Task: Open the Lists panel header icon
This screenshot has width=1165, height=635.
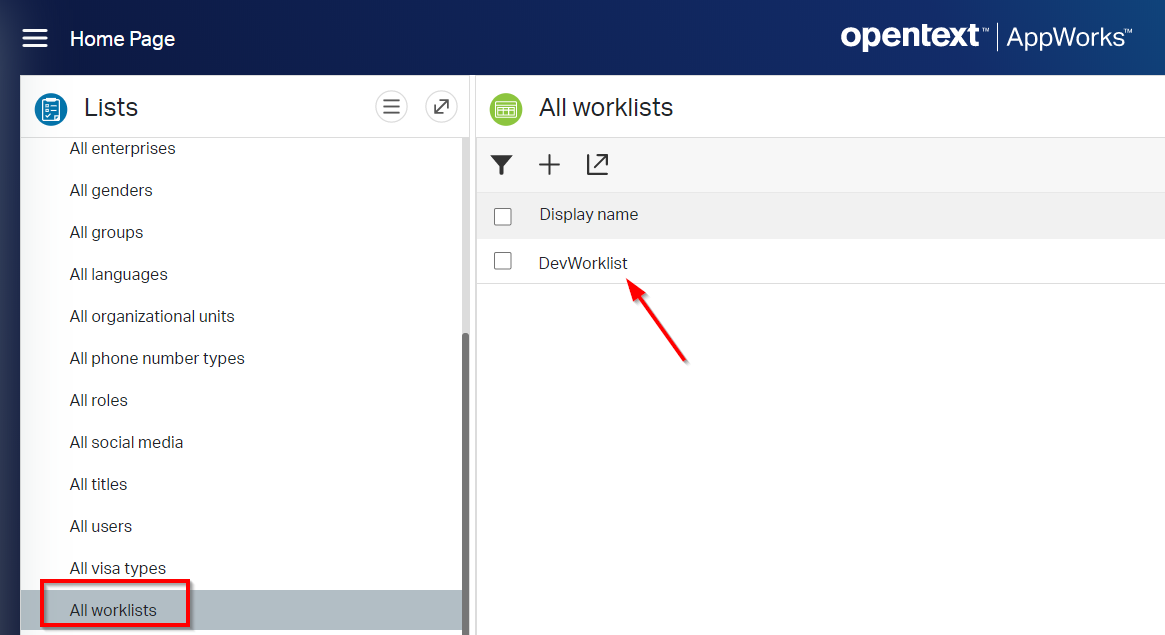Action: point(50,110)
